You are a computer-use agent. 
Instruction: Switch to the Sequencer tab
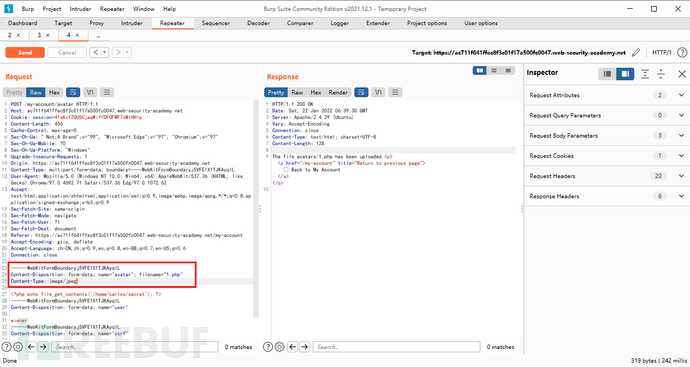(x=216, y=23)
